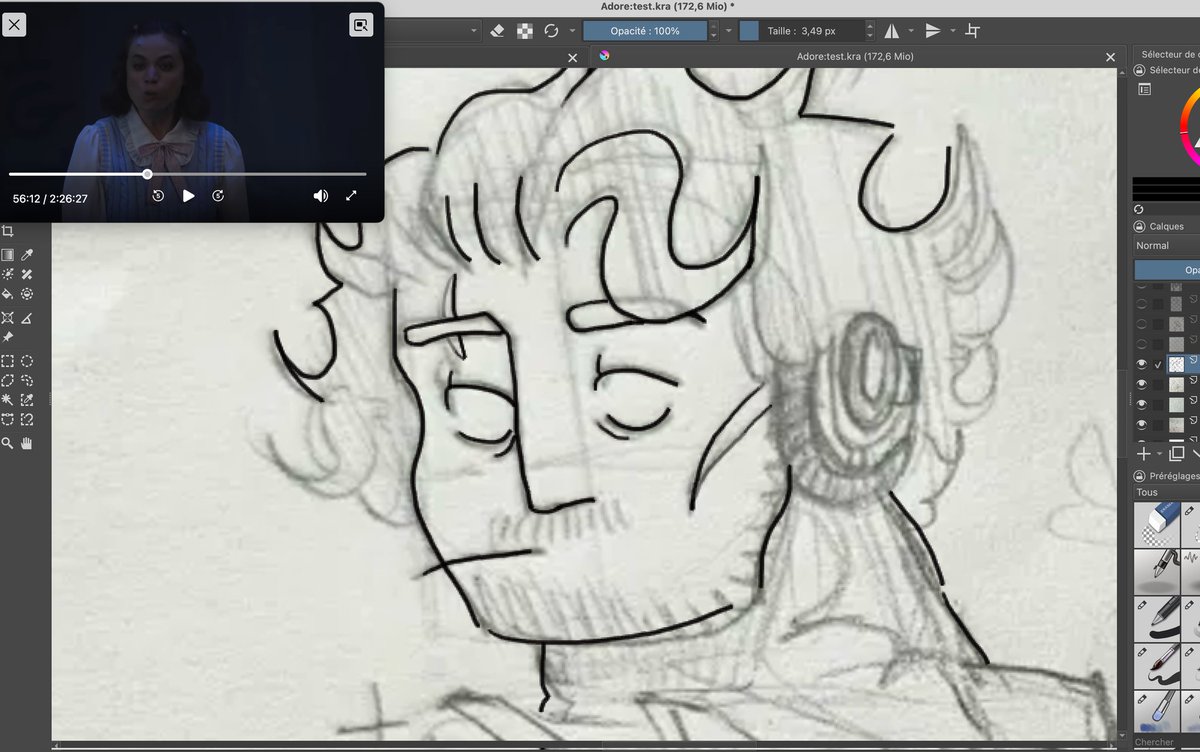Open the Tous tag filter dropdown
The image size is (1200, 752).
pos(1166,493)
